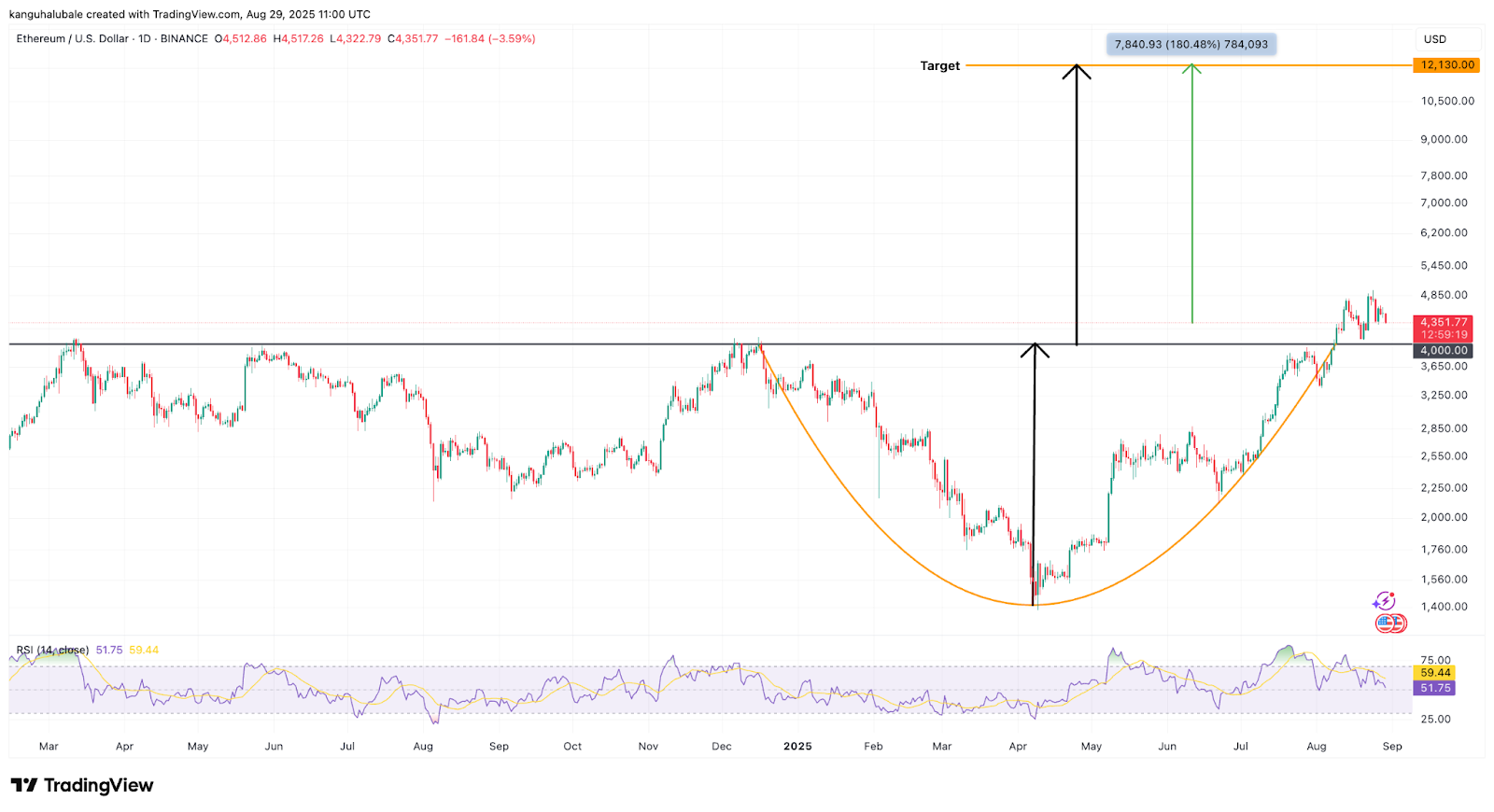Click the purple lightning bolt events icon
The width and height of the screenshot is (1494, 812).
[x=1384, y=601]
